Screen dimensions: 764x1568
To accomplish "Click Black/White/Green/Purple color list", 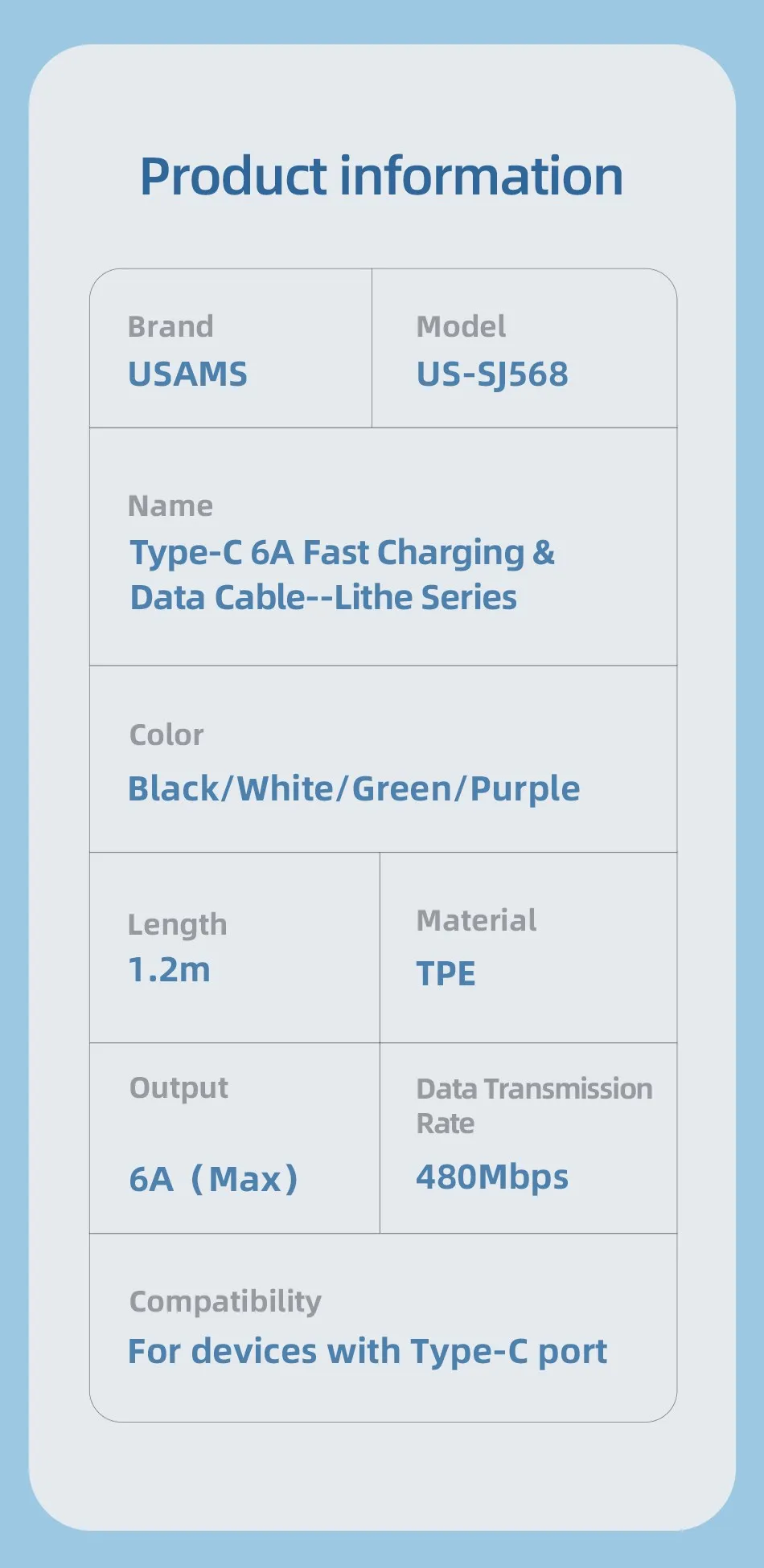I will [354, 789].
